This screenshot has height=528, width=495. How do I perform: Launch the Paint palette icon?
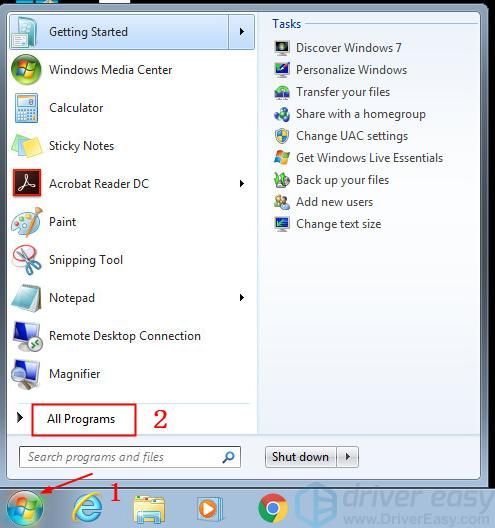27,222
